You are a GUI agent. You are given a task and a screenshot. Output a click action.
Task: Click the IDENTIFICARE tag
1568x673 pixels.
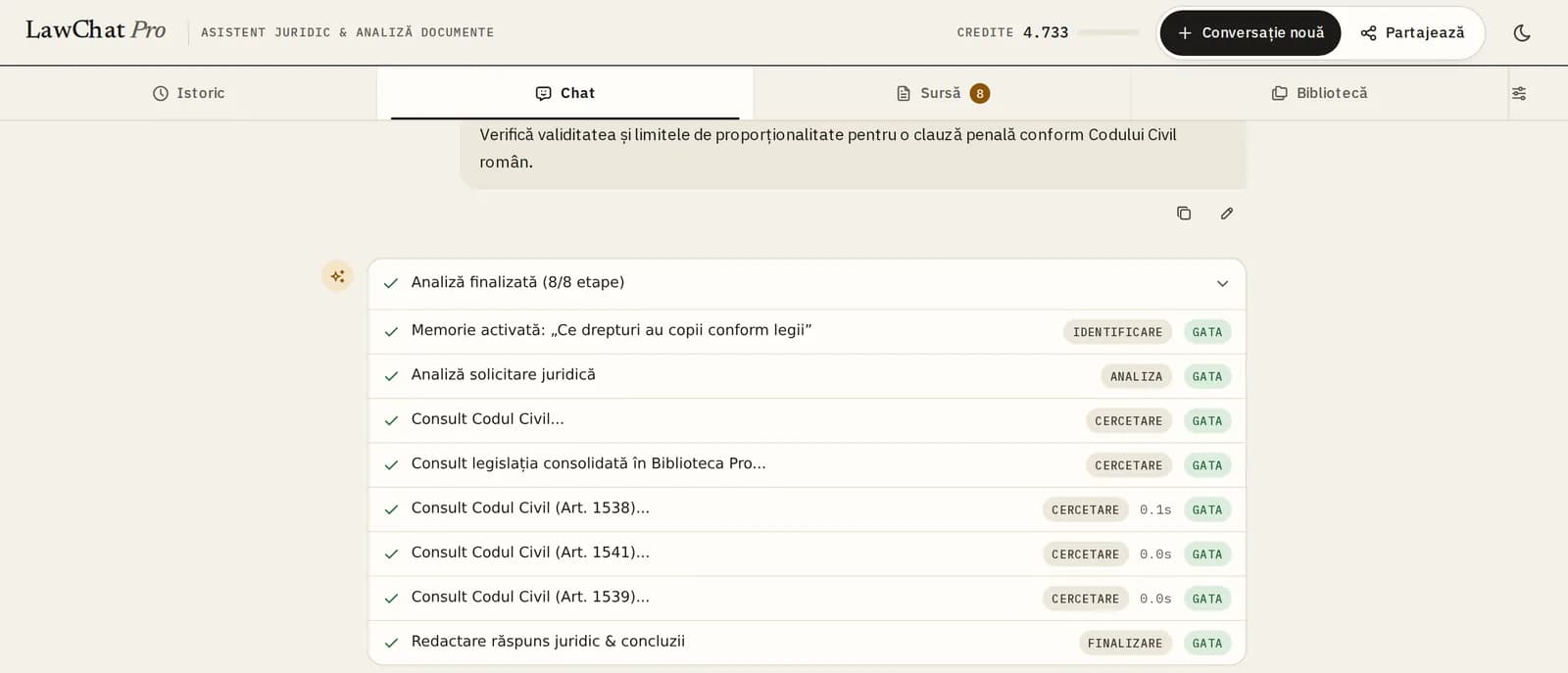(1117, 332)
